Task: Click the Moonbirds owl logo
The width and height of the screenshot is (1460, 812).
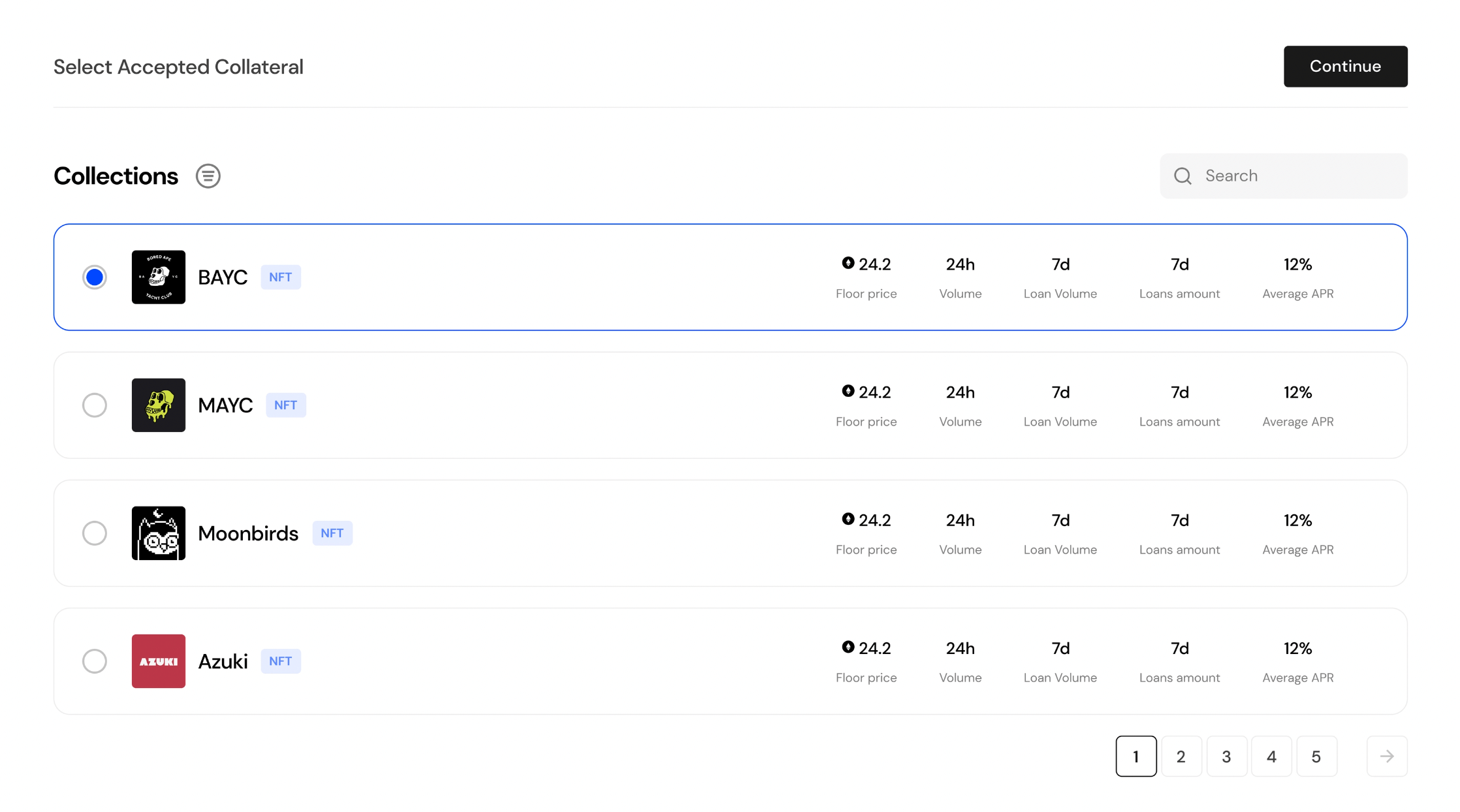Action: point(159,533)
